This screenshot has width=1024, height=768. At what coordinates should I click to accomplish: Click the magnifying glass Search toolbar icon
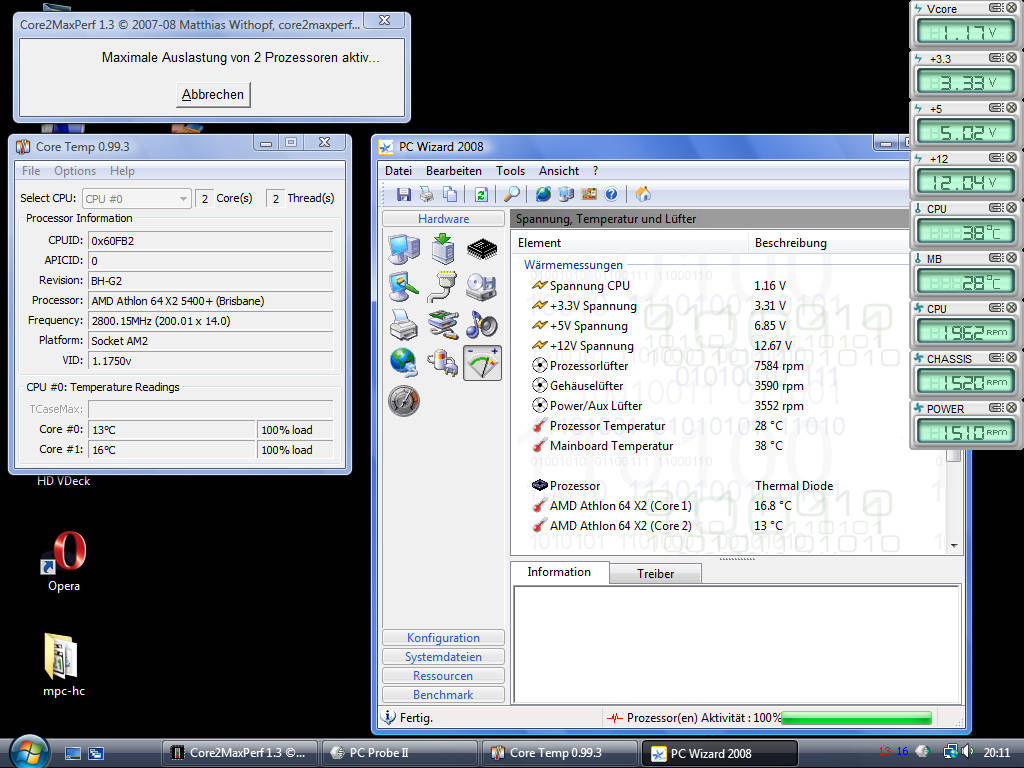(x=511, y=194)
